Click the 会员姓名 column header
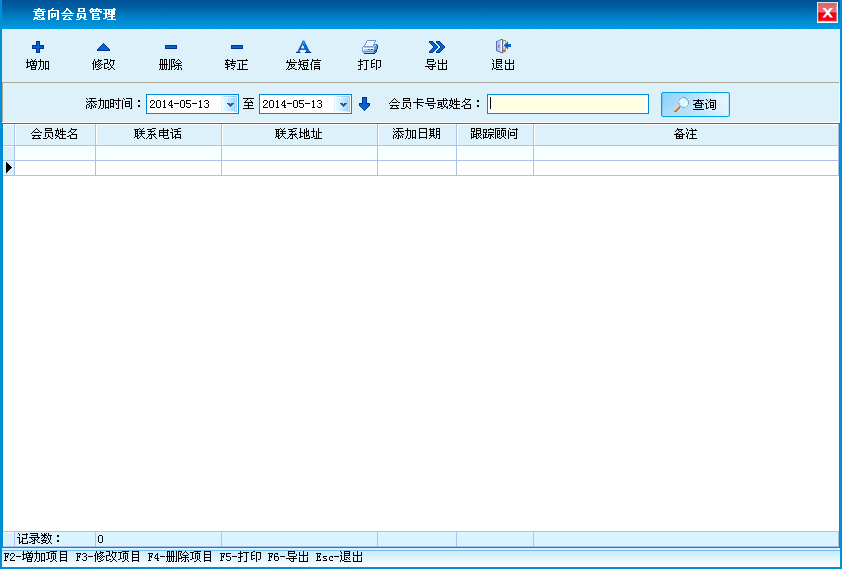This screenshot has width=842, height=569. tap(55, 134)
